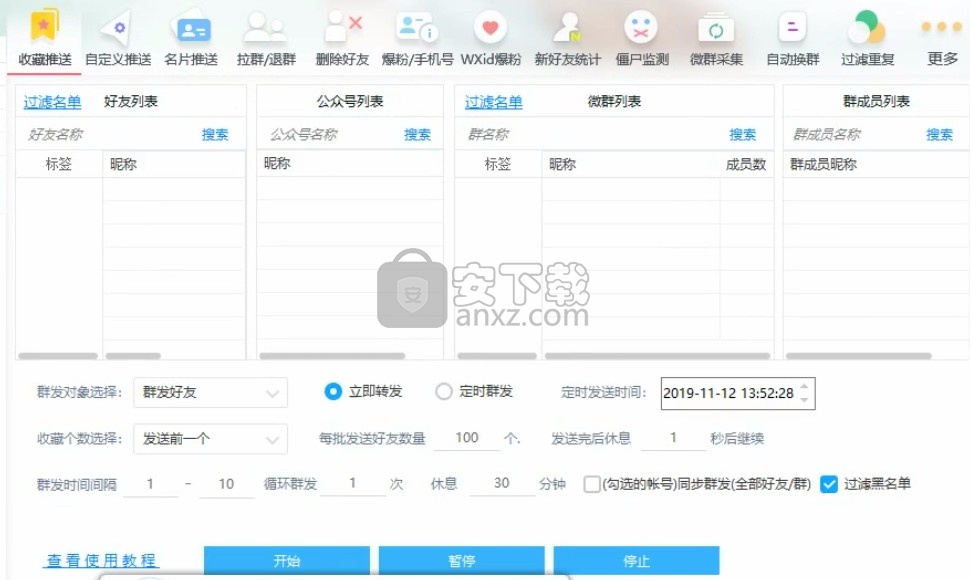Viewport: 970px width, 580px height.
Task: Click 搜索 next to 公众号名称 field
Action: click(x=418, y=135)
